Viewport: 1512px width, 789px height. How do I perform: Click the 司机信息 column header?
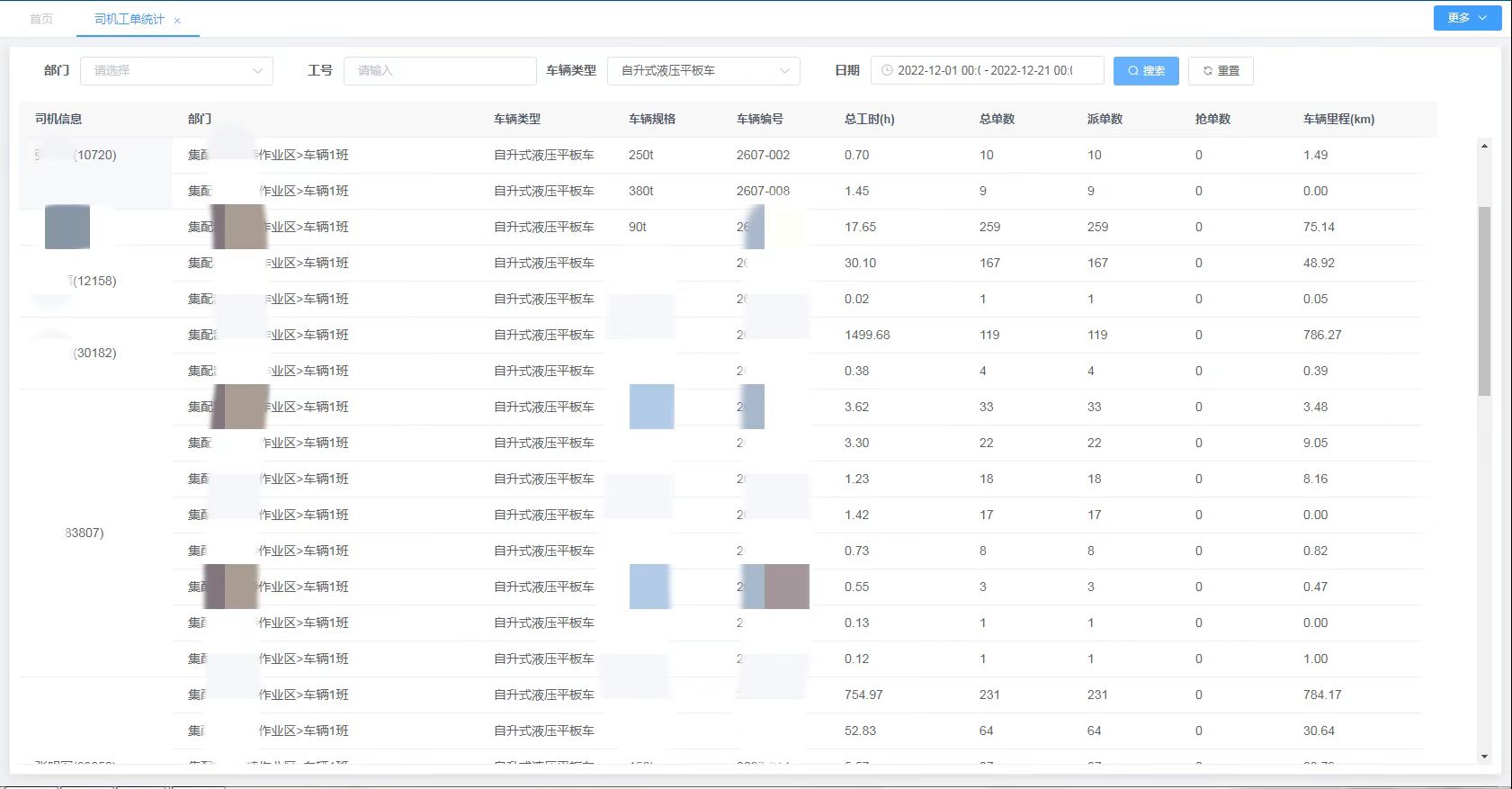(58, 119)
